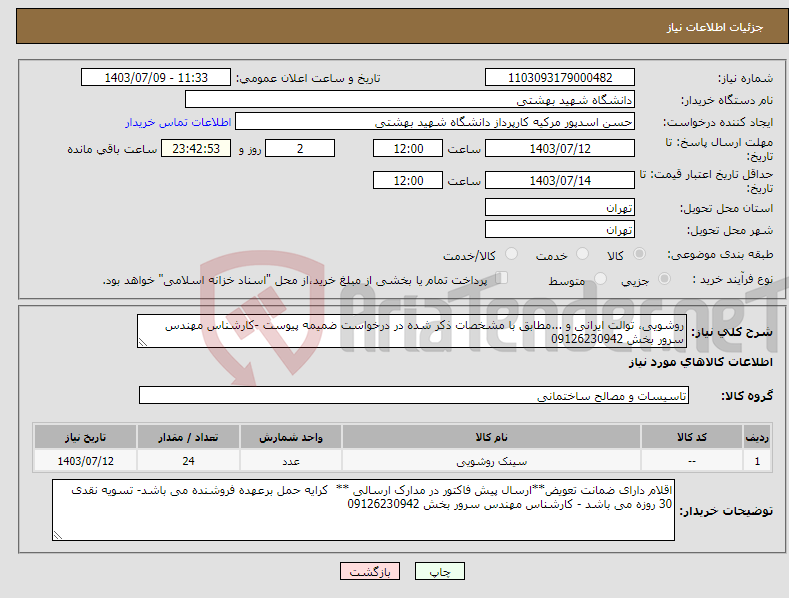Click the response deadline 12:00 time field
Viewport: 789px width, 598px height.
click(x=408, y=148)
